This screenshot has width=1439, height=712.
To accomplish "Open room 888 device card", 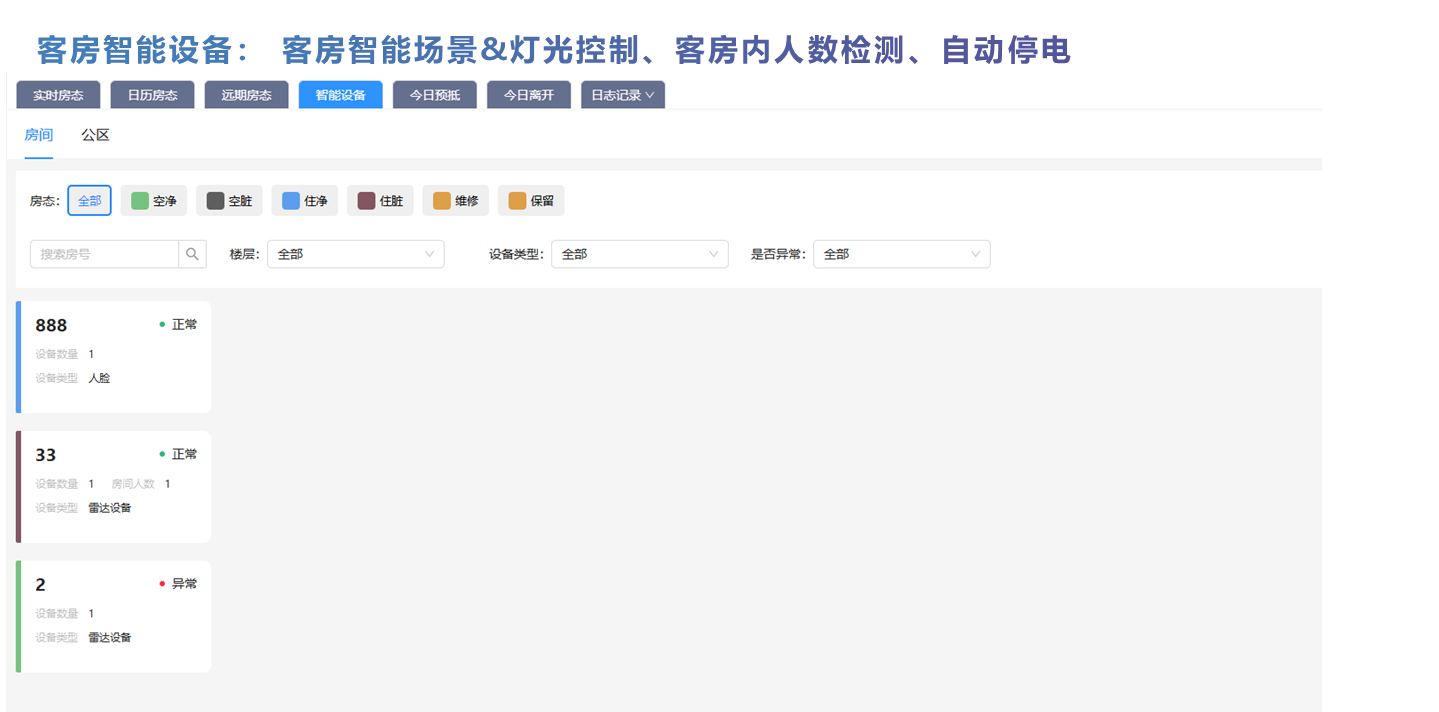I will [x=114, y=357].
